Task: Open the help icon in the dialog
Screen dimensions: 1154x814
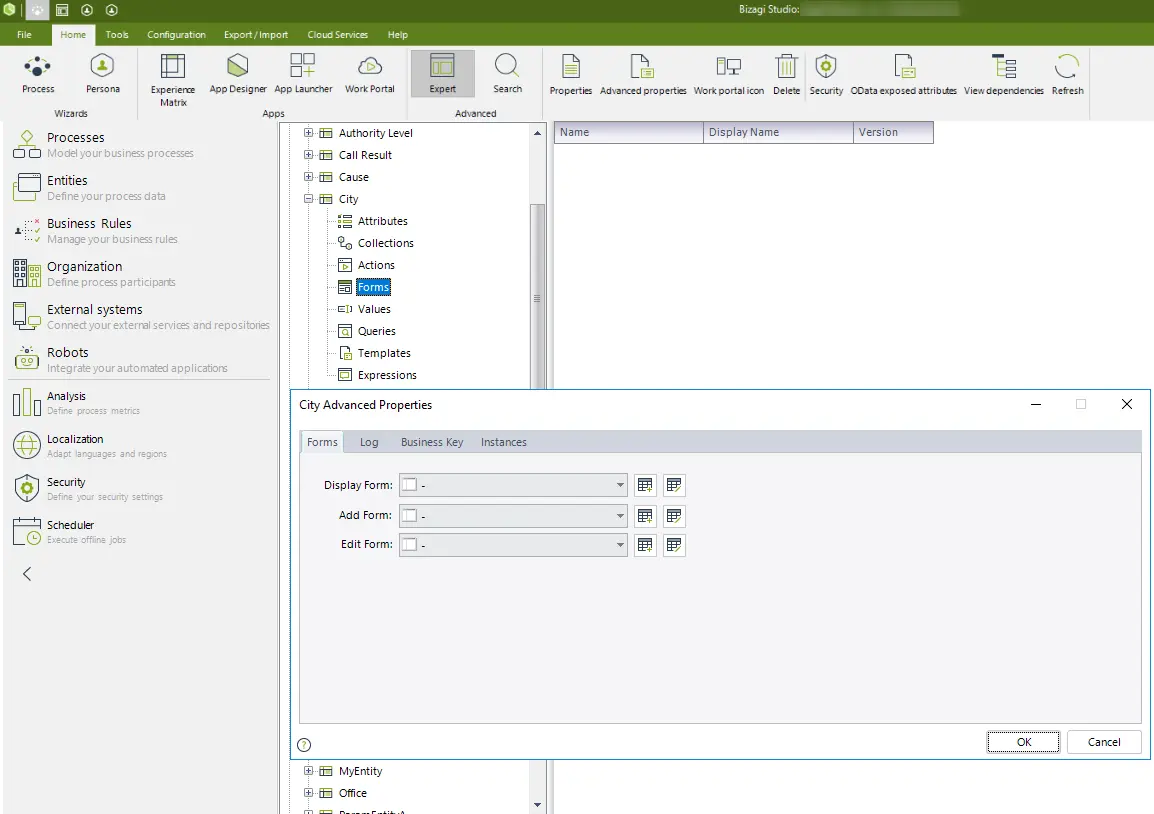Action: coord(304,745)
